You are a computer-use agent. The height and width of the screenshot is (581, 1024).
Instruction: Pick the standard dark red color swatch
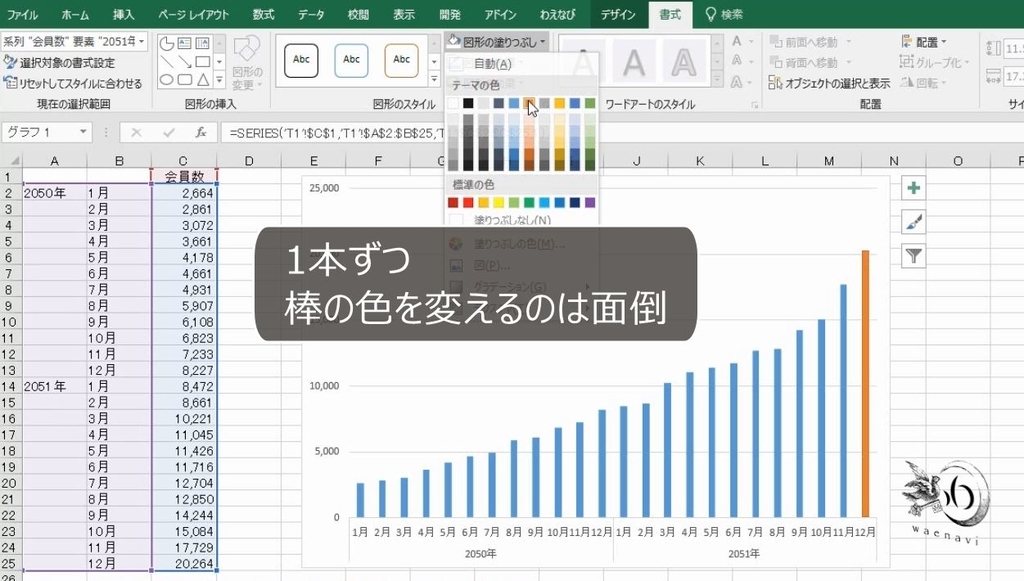tap(453, 202)
